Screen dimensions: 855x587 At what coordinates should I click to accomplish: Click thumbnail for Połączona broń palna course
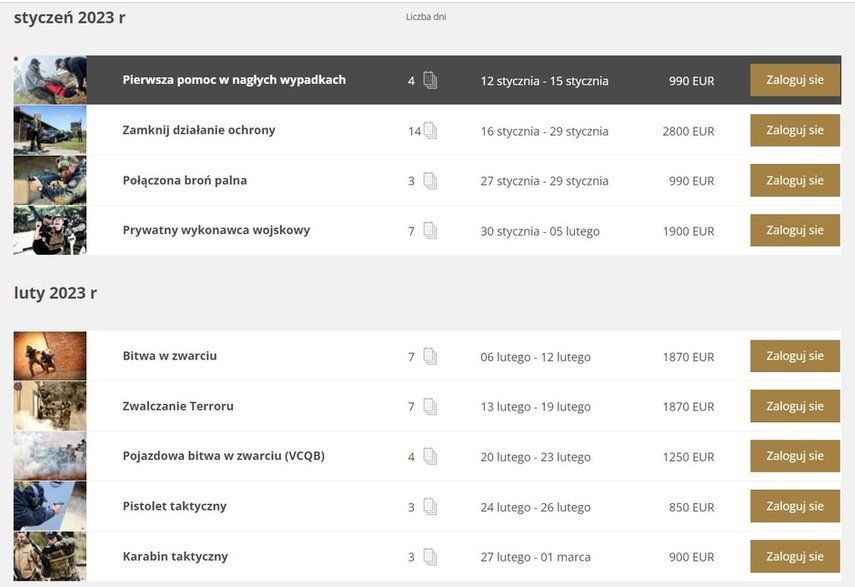[x=50, y=180]
